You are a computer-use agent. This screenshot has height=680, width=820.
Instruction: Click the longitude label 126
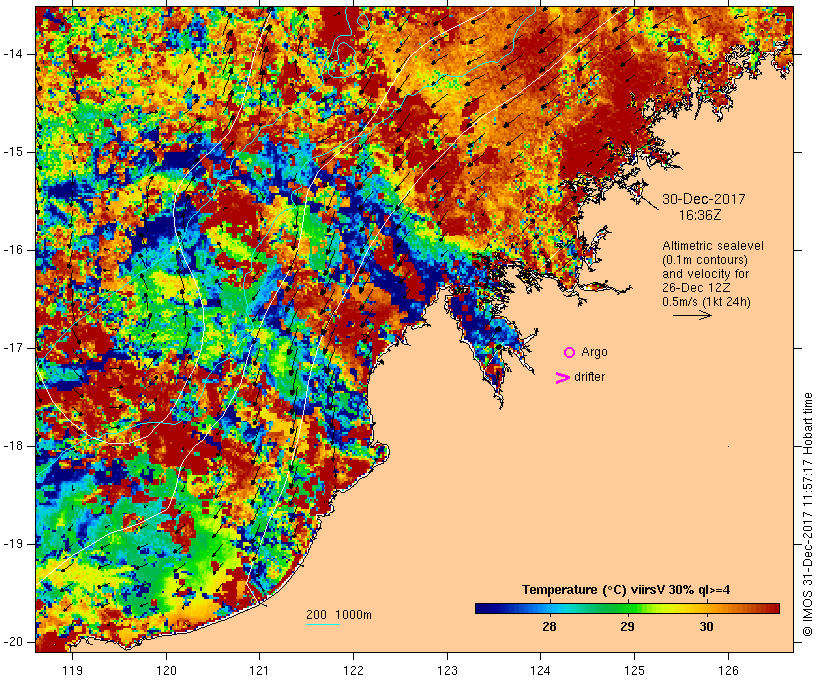click(728, 670)
